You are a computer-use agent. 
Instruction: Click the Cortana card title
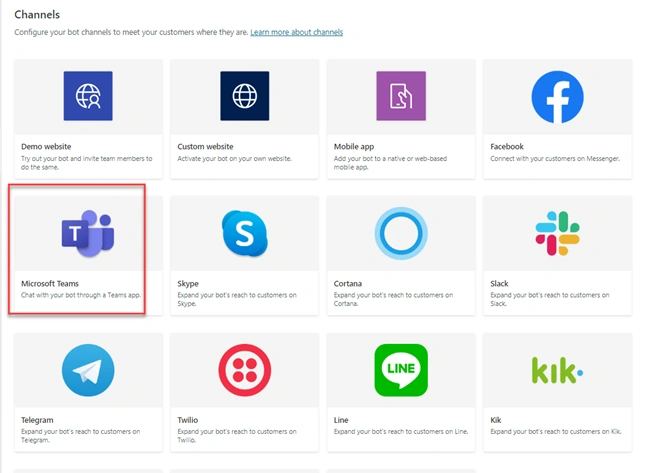coord(347,284)
